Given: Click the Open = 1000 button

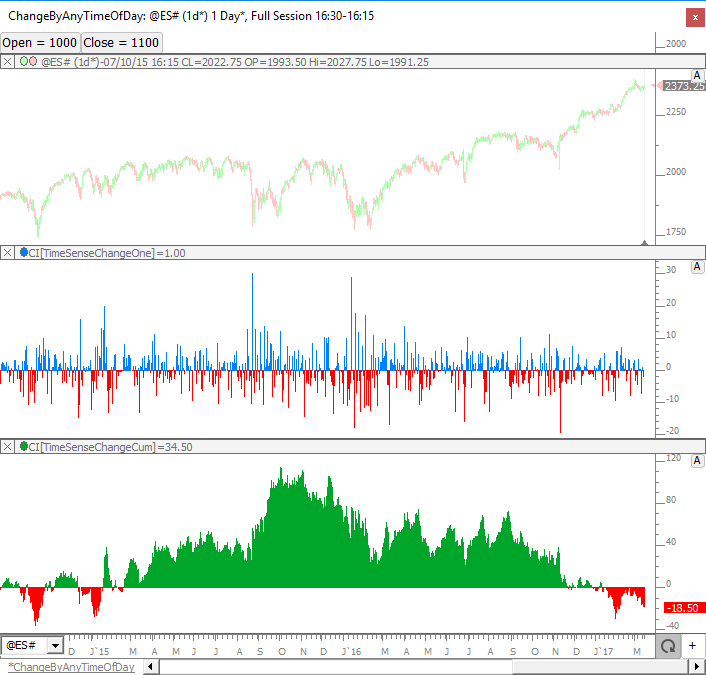Looking at the screenshot, I should click(x=39, y=43).
